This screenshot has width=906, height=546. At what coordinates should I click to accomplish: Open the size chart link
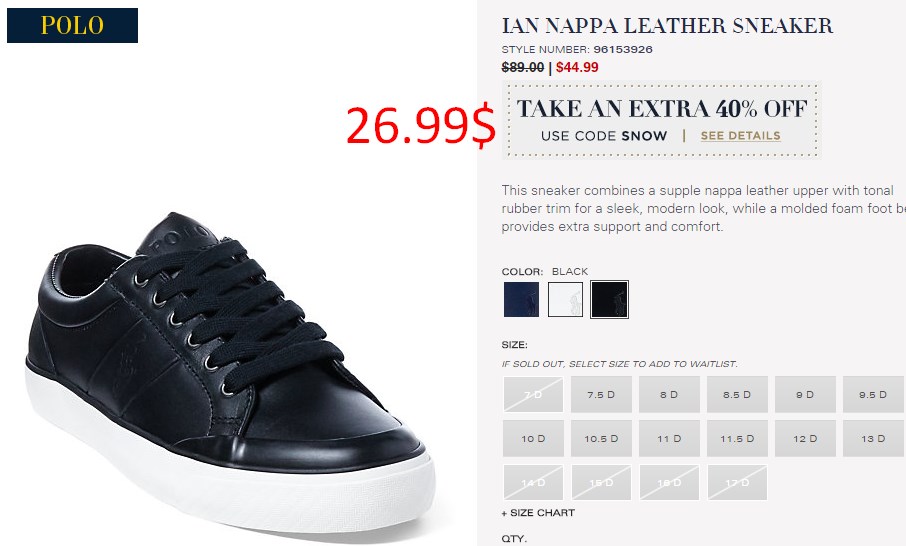click(x=538, y=512)
